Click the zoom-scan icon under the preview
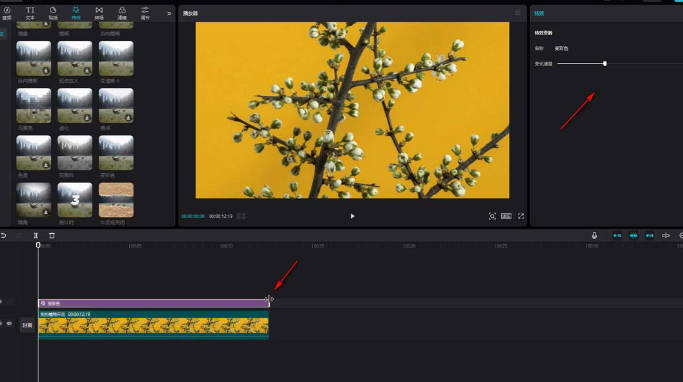This screenshot has height=382, width=683. (x=492, y=216)
